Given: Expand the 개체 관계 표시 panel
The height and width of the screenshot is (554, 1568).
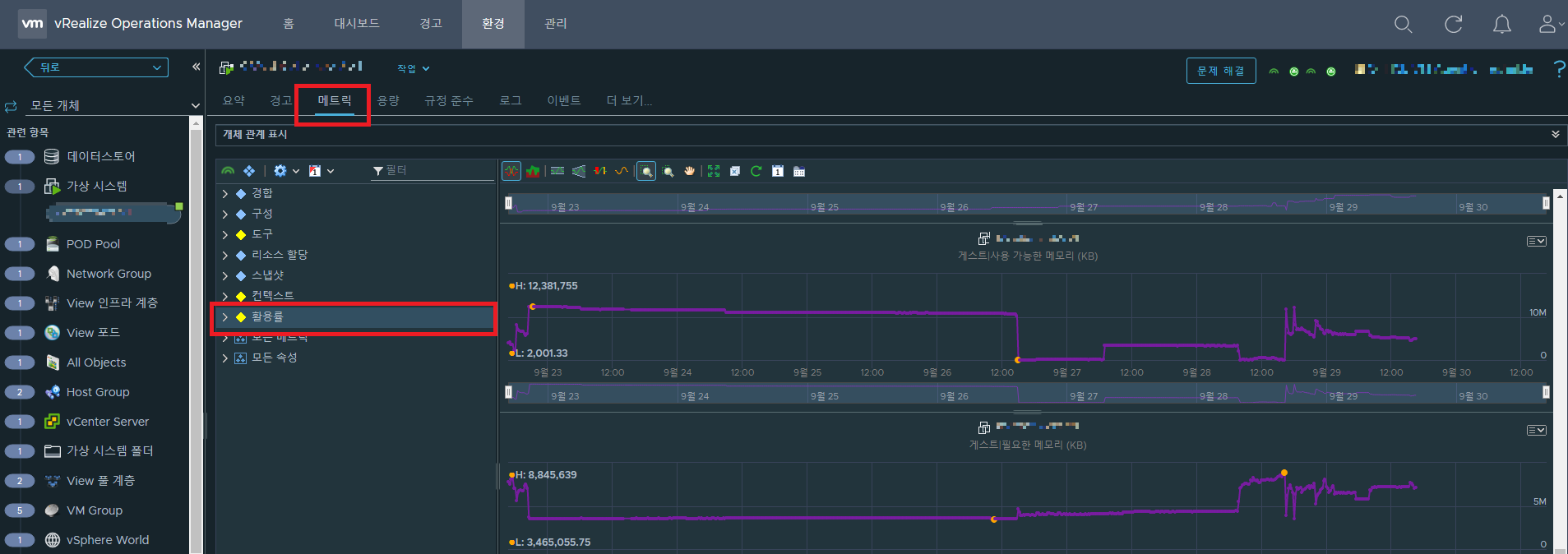Looking at the screenshot, I should [x=1555, y=134].
